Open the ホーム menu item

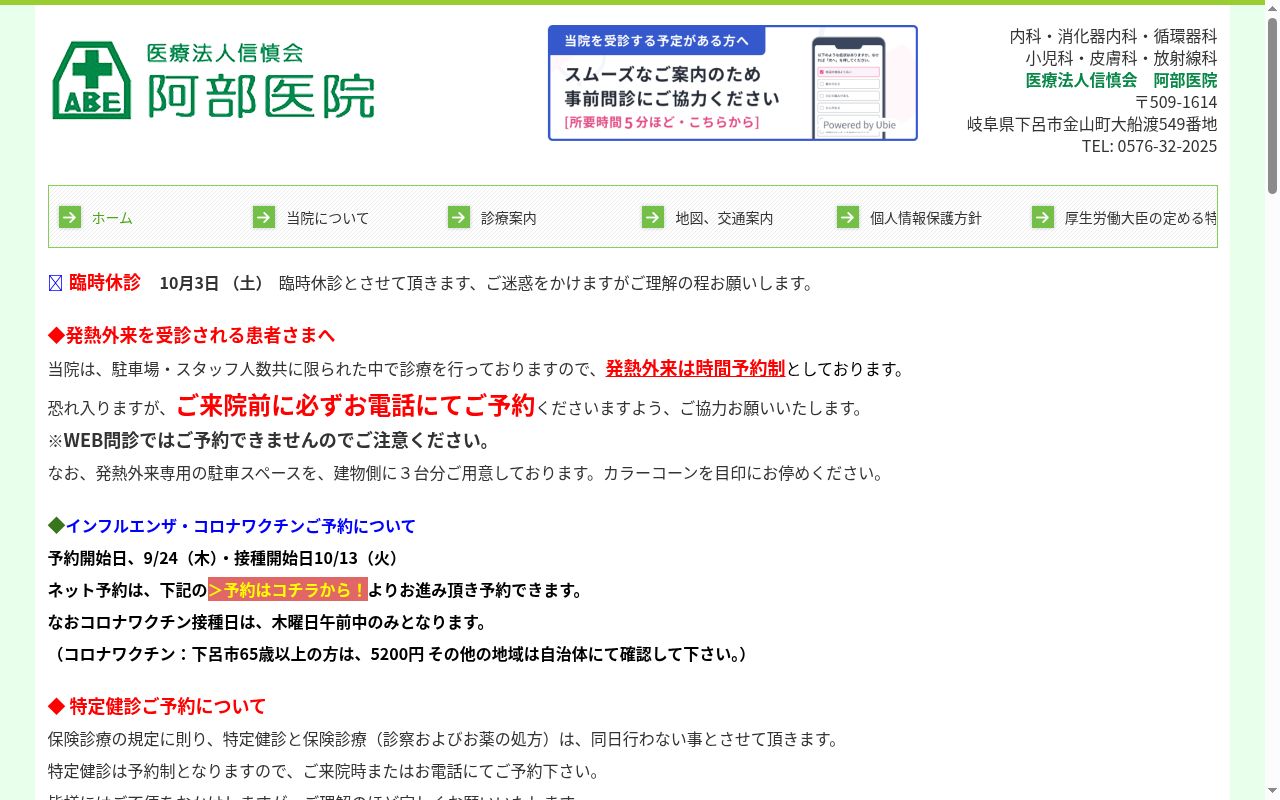point(112,218)
